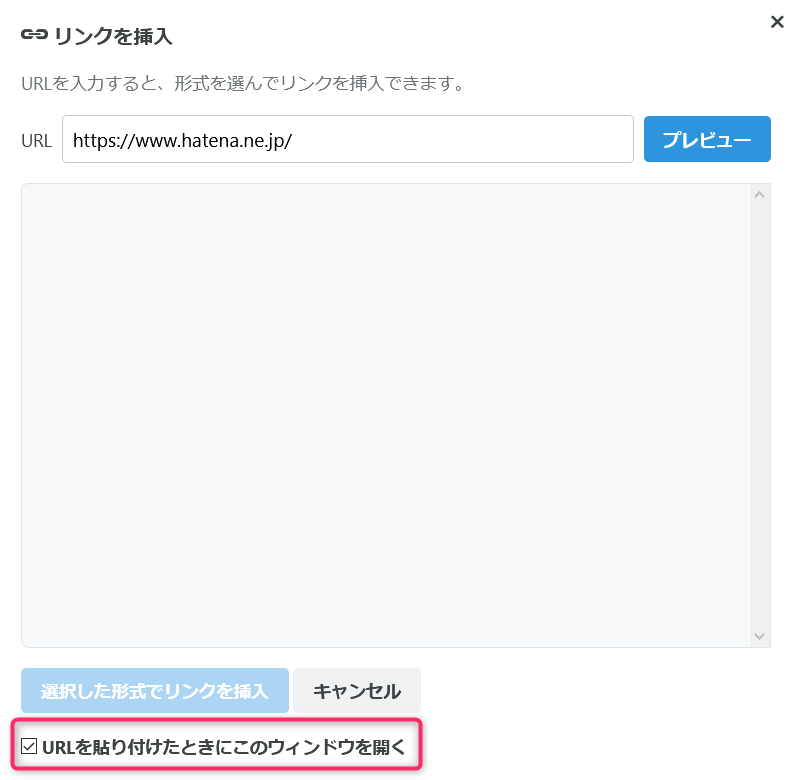The image size is (792, 780).
Task: Click the upper part of the preview scrollbar track
Action: (x=760, y=260)
